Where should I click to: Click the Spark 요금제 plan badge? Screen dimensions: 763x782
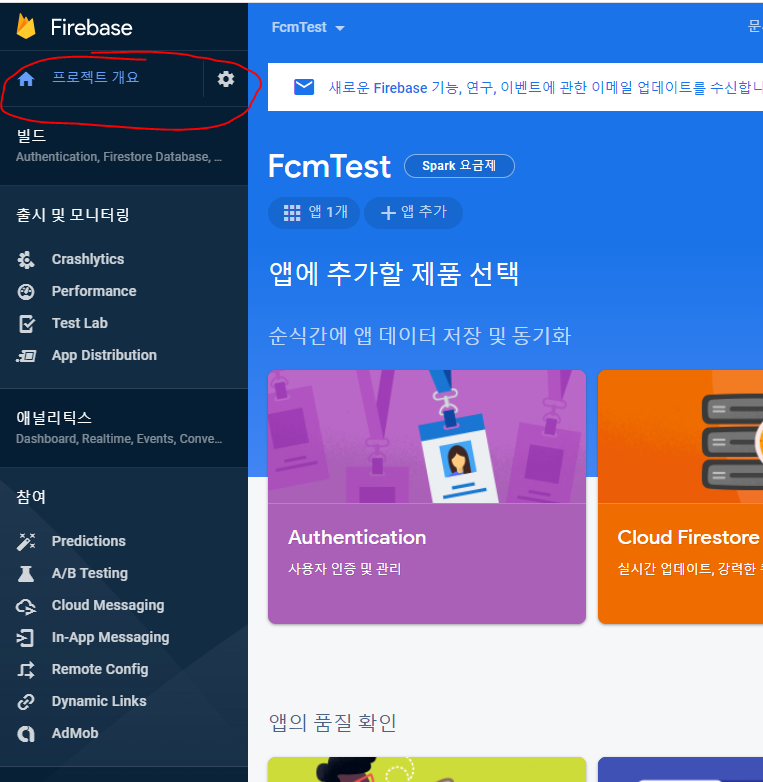pos(459,166)
